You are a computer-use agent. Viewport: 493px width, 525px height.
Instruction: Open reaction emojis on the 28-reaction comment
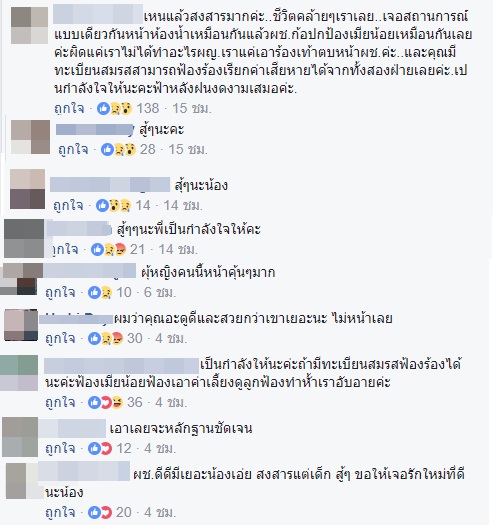(x=119, y=150)
